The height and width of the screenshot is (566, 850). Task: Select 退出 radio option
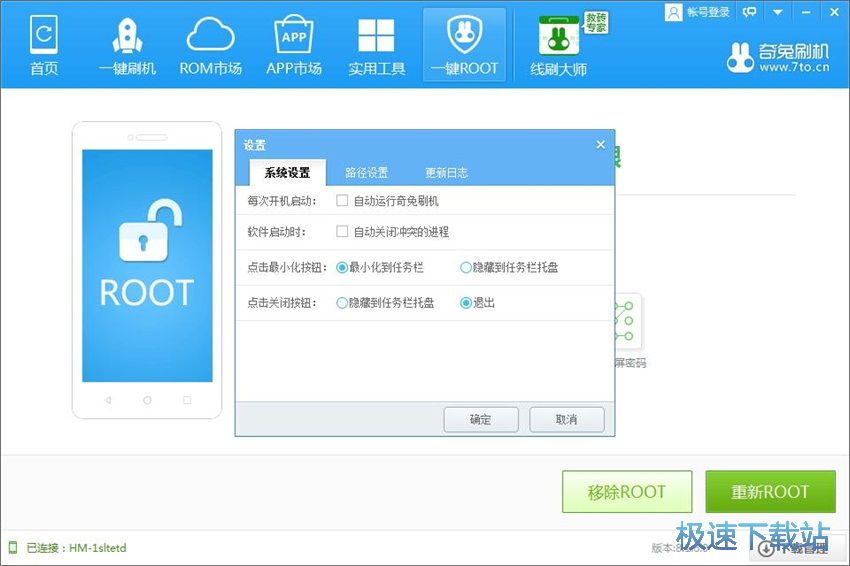point(466,303)
